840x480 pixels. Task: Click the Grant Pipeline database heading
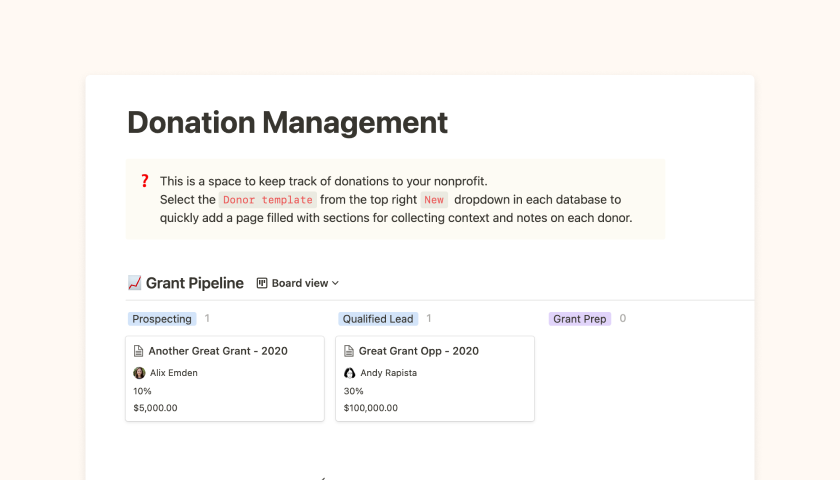click(194, 283)
